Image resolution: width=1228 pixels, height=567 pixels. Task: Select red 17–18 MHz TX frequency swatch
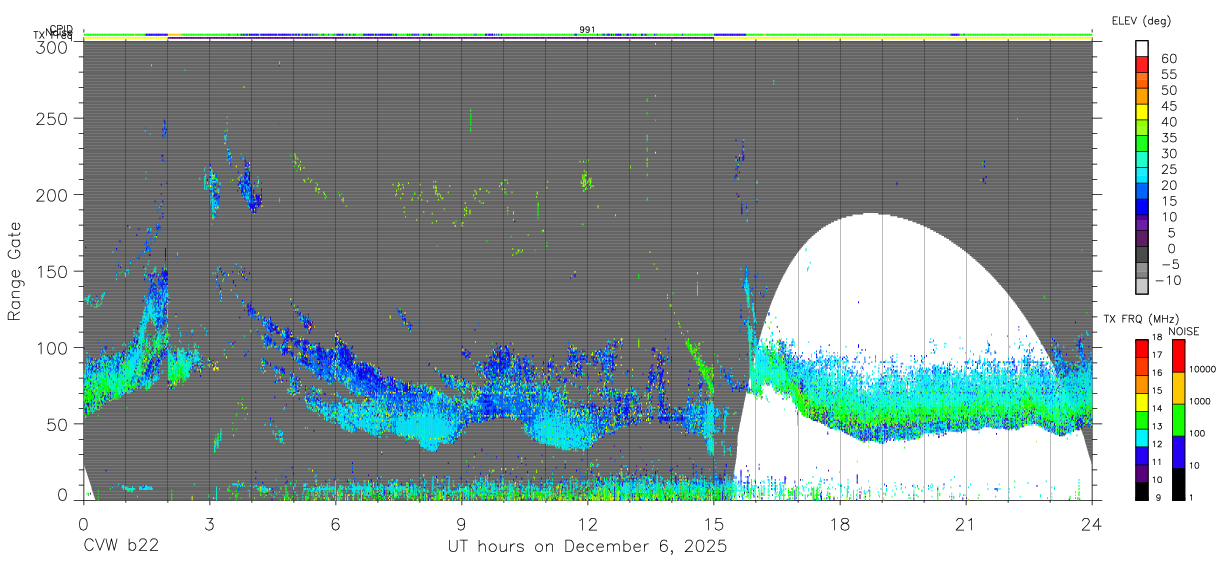[x=1142, y=348]
